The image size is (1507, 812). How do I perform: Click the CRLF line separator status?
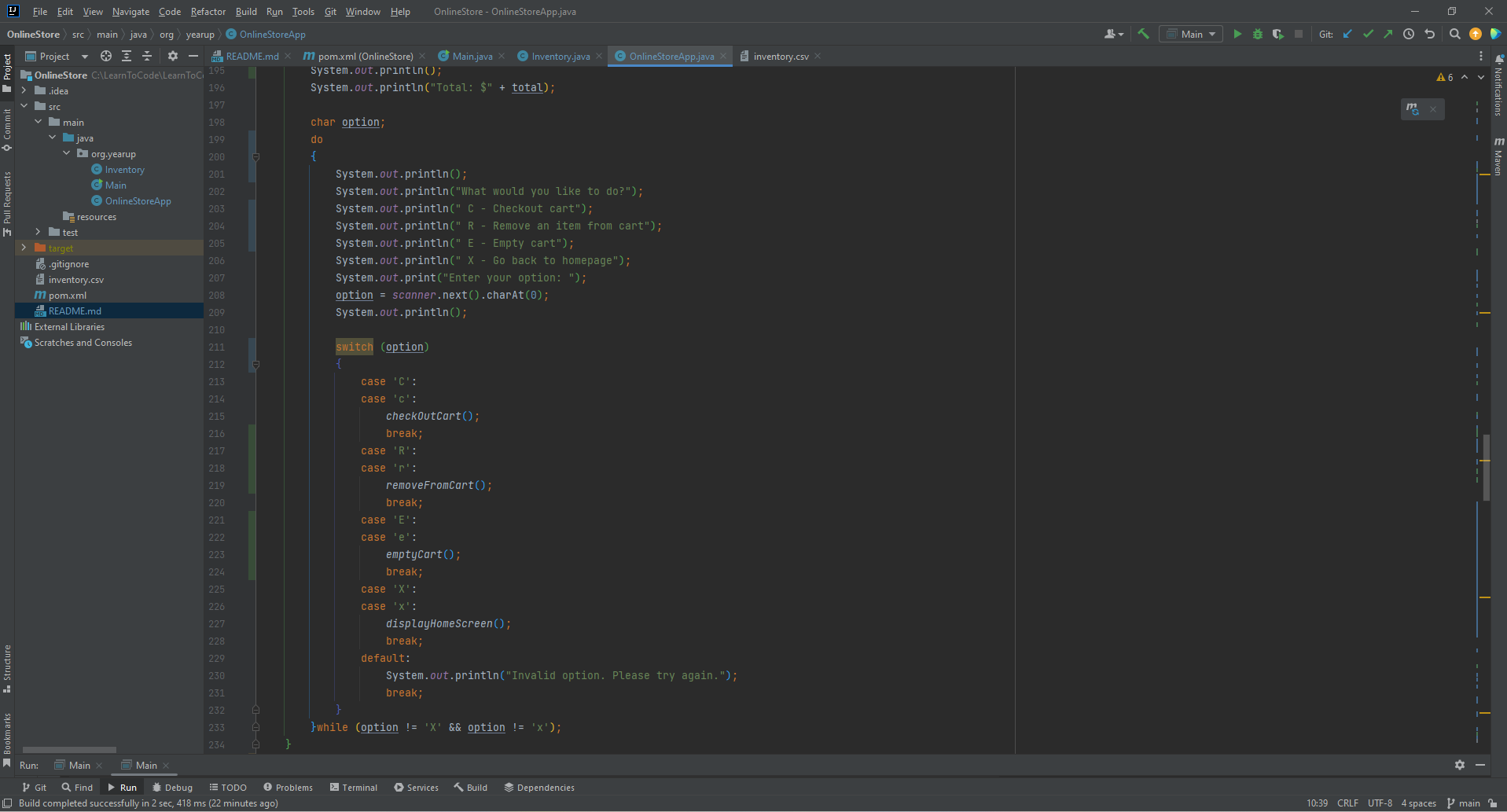1347,803
